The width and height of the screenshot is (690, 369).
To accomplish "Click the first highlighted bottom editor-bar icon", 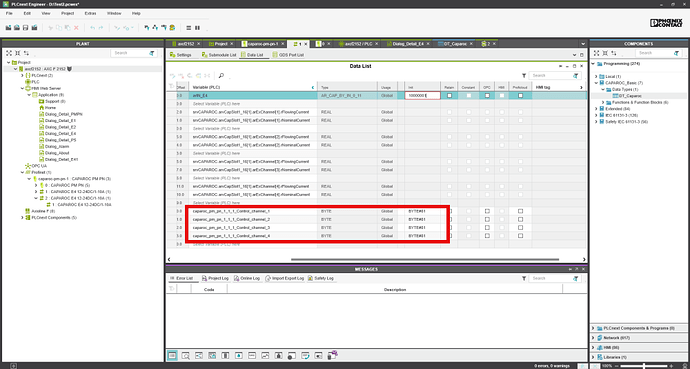I will click(172, 355).
